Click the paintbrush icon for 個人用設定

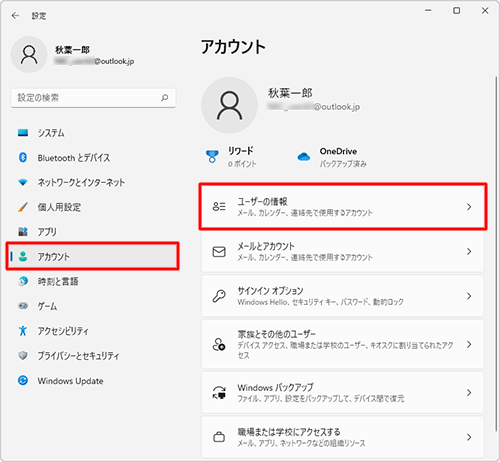click(x=23, y=207)
